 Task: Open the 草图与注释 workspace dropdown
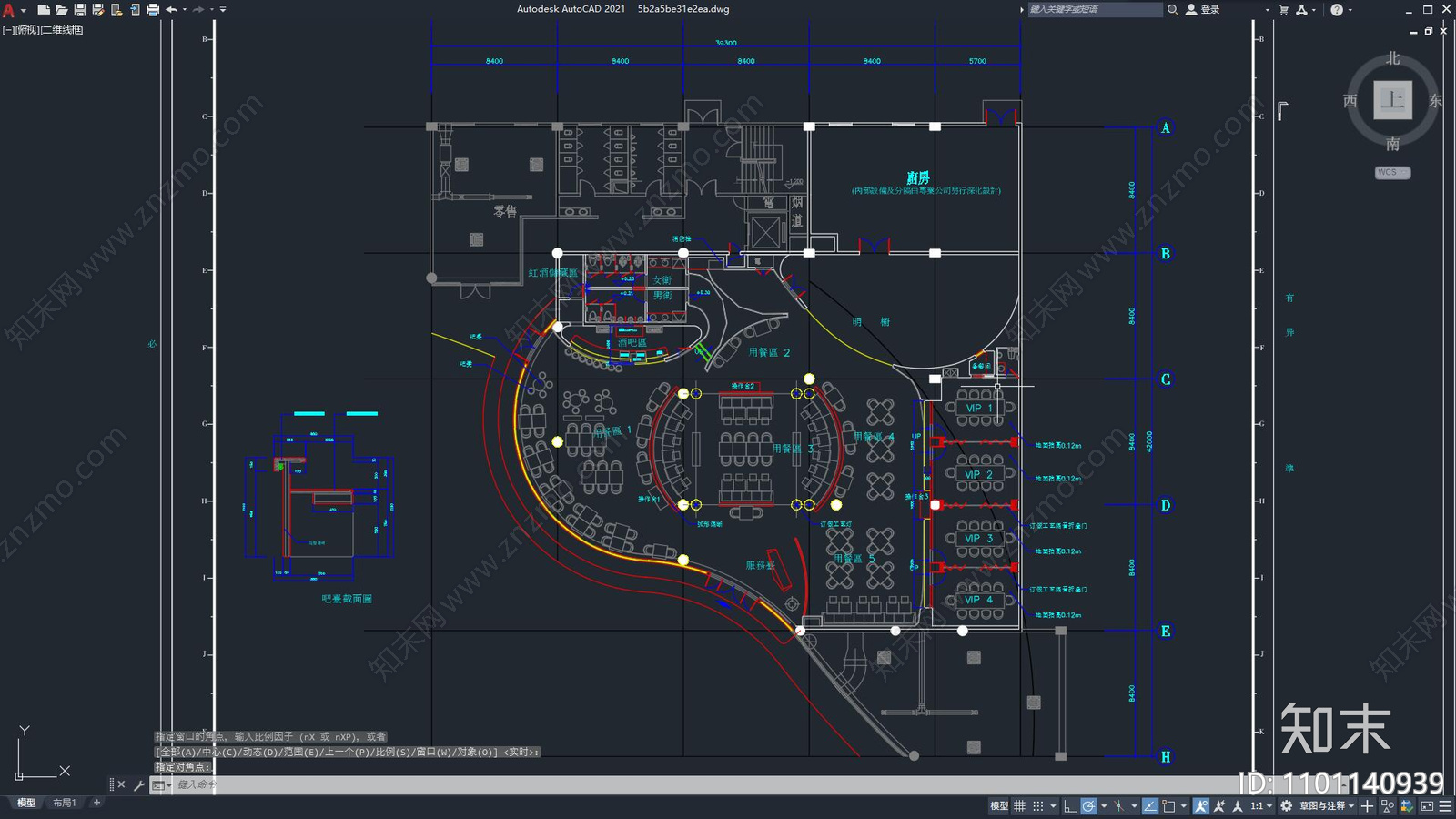point(1328,806)
